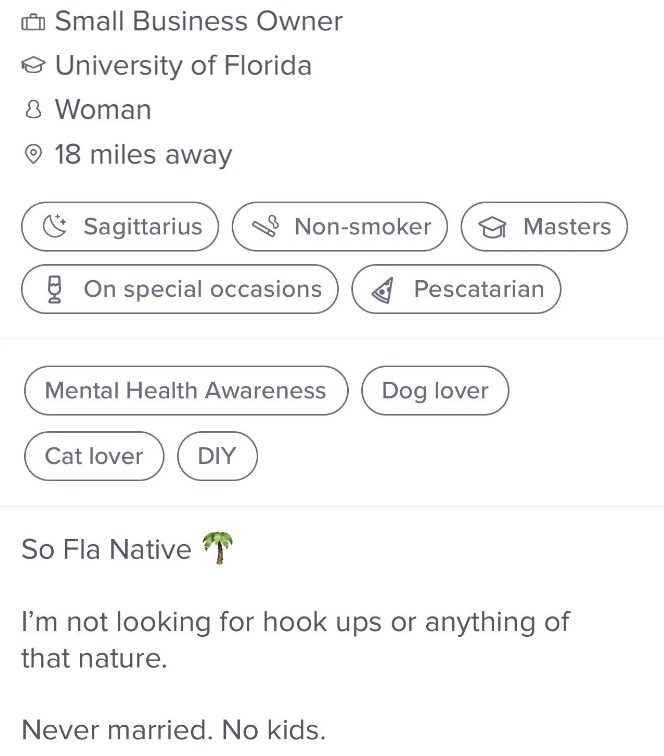The width and height of the screenshot is (664, 756).
Task: Tap the Masters education badge
Action: (544, 227)
